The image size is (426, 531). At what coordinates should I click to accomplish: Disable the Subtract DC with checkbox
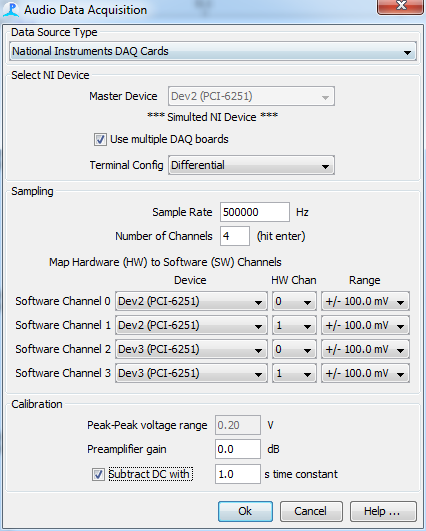click(98, 474)
